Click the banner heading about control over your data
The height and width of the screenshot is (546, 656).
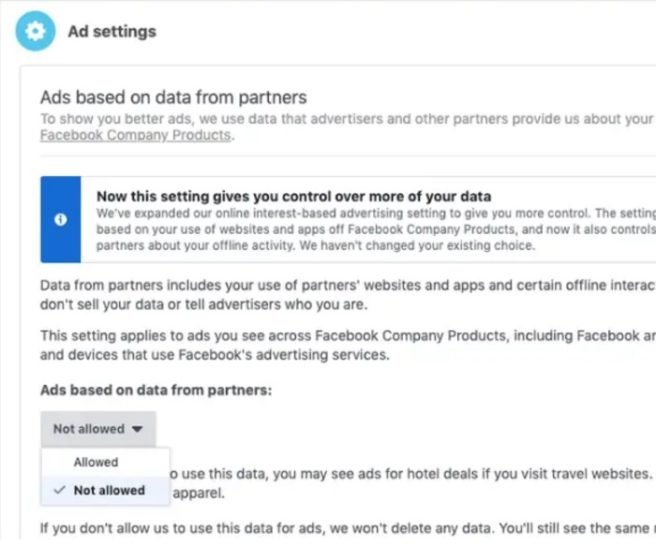[294, 196]
